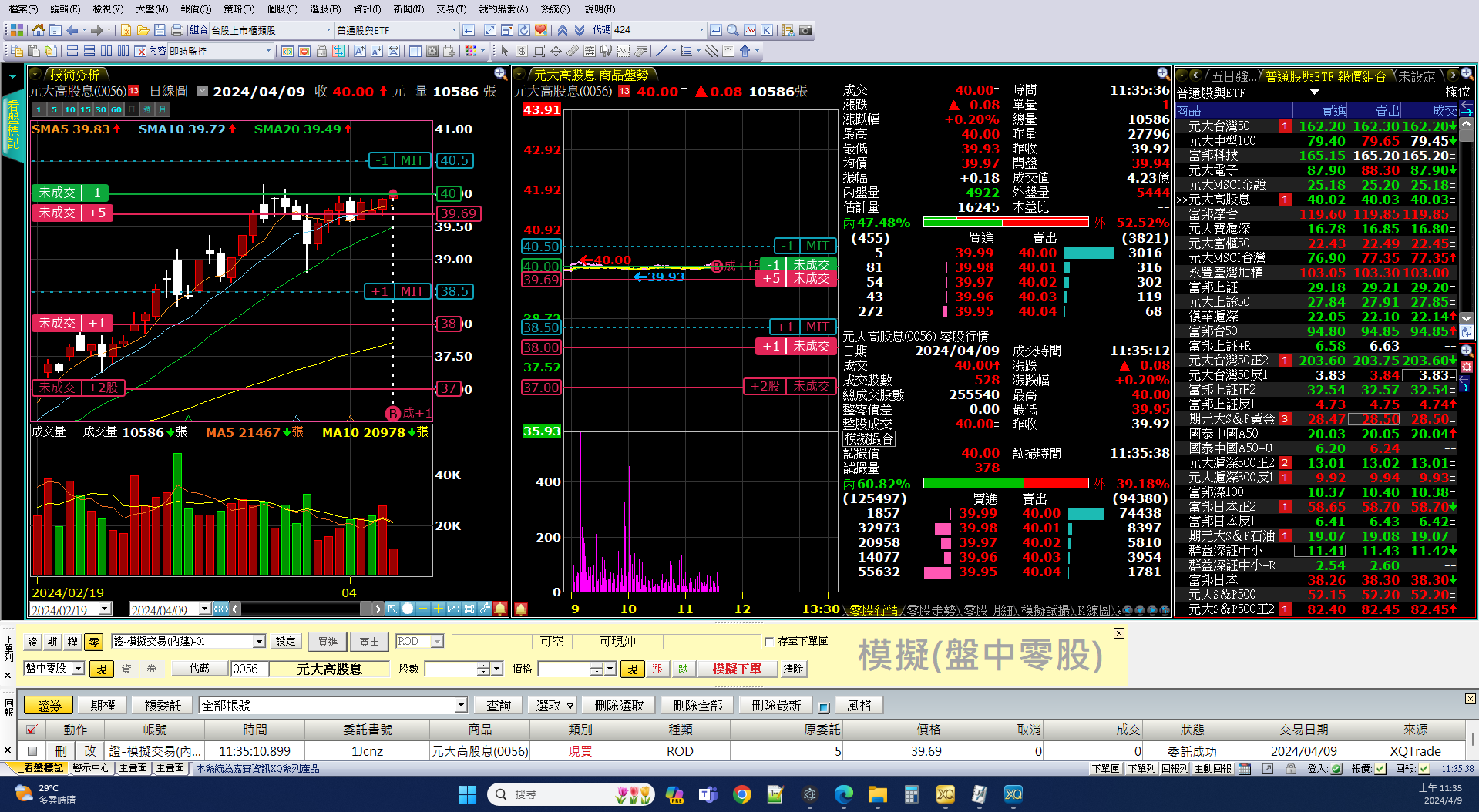Click the Home icon in the toolbar
1479x812 pixels.
[x=38, y=30]
